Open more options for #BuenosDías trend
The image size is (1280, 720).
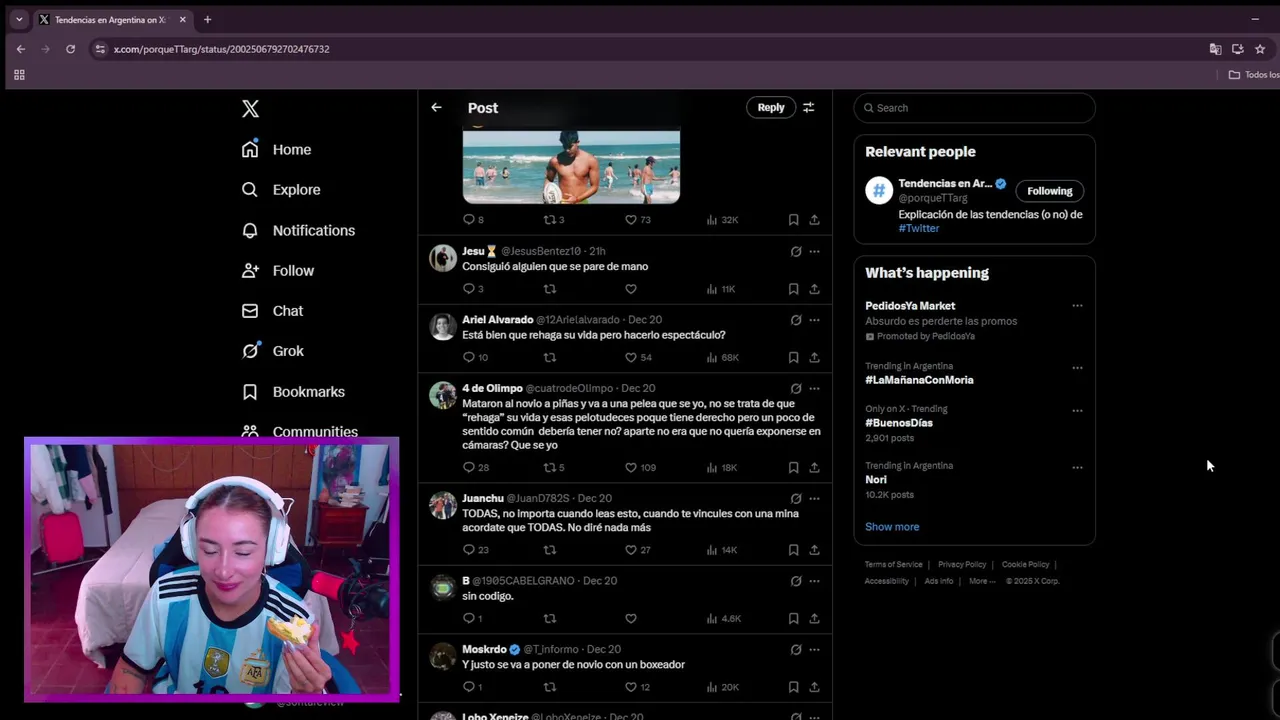coord(1077,410)
